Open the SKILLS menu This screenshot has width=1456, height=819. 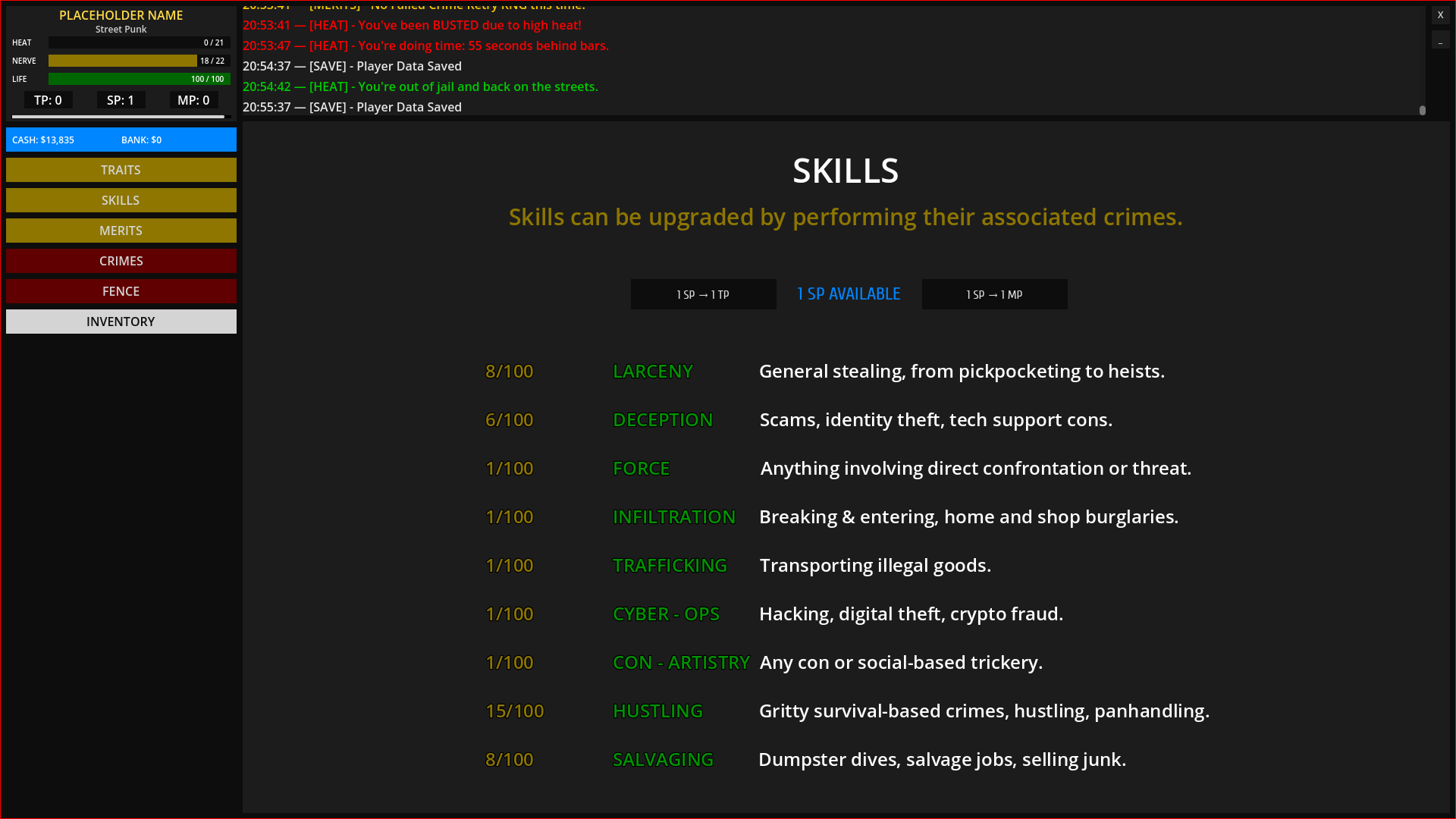click(121, 200)
